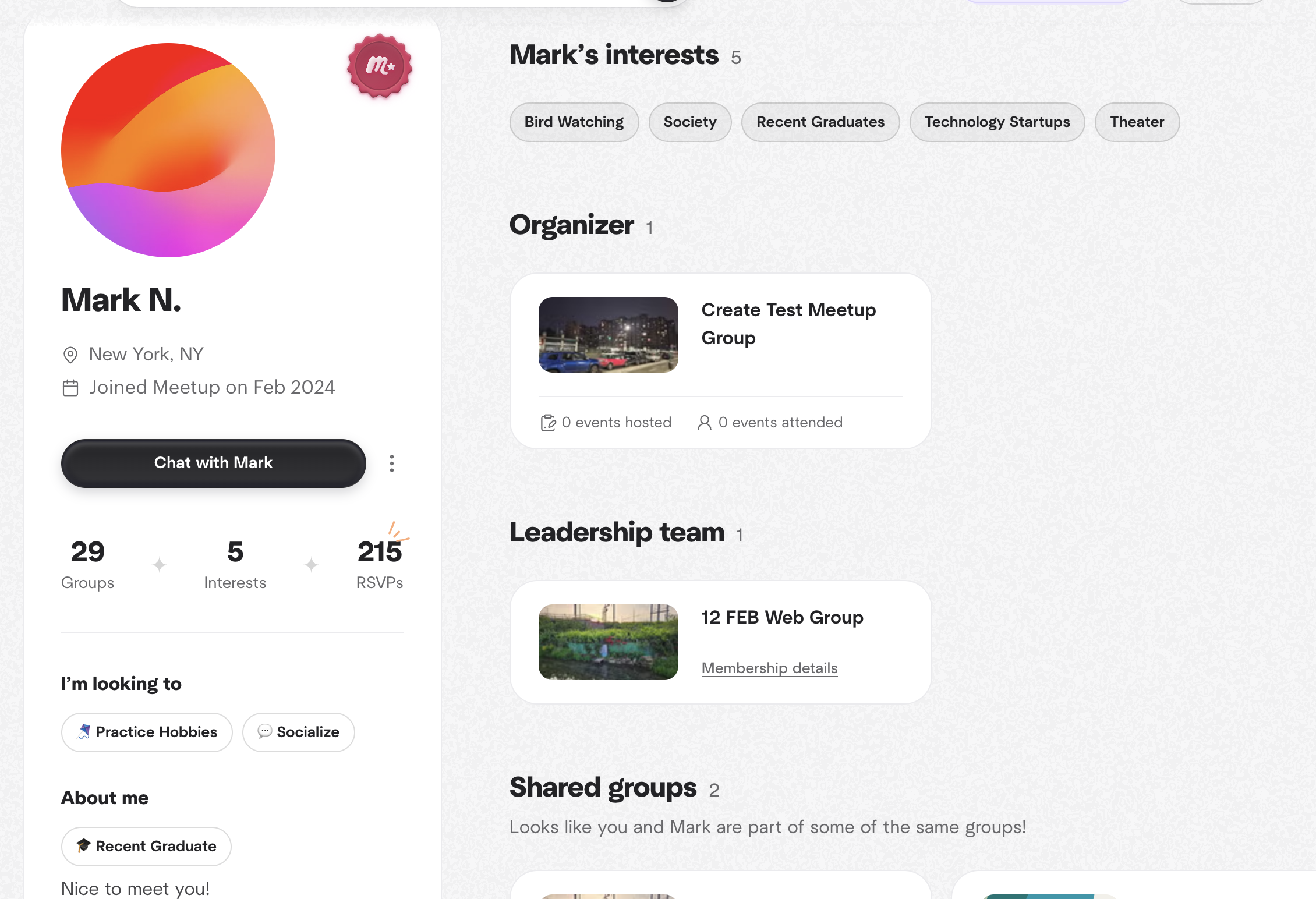Open the Membership details link

click(769, 668)
